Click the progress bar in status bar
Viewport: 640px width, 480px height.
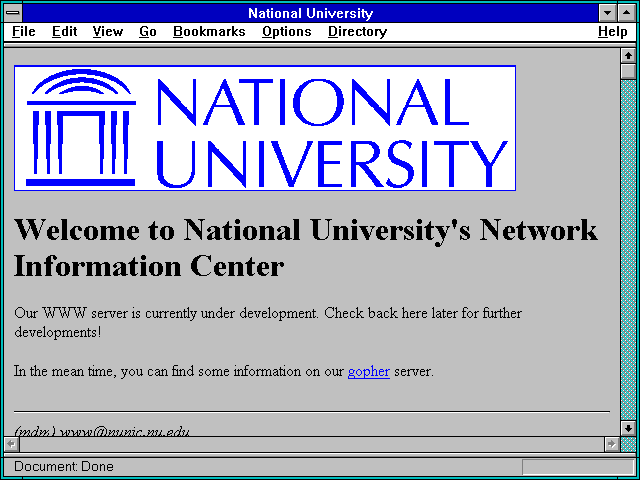[x=578, y=467]
